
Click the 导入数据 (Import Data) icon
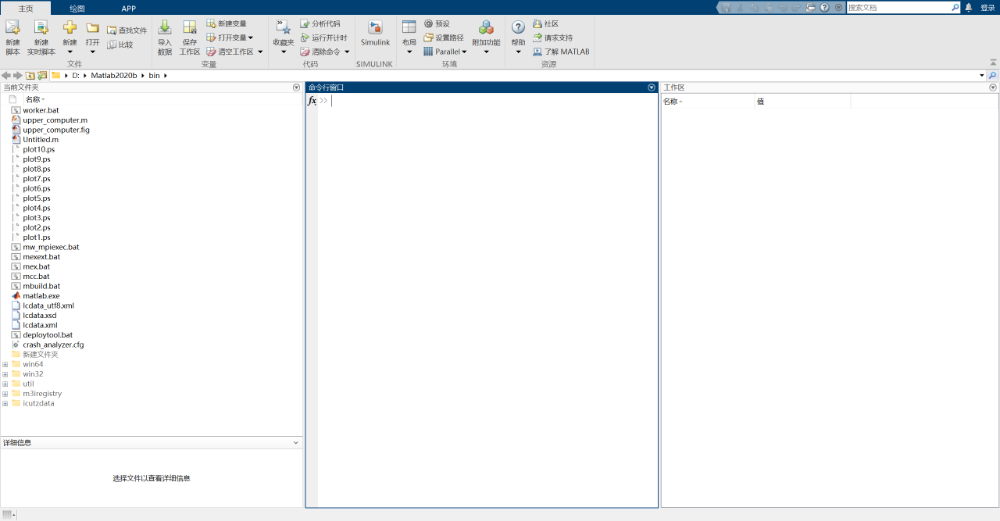pos(165,27)
